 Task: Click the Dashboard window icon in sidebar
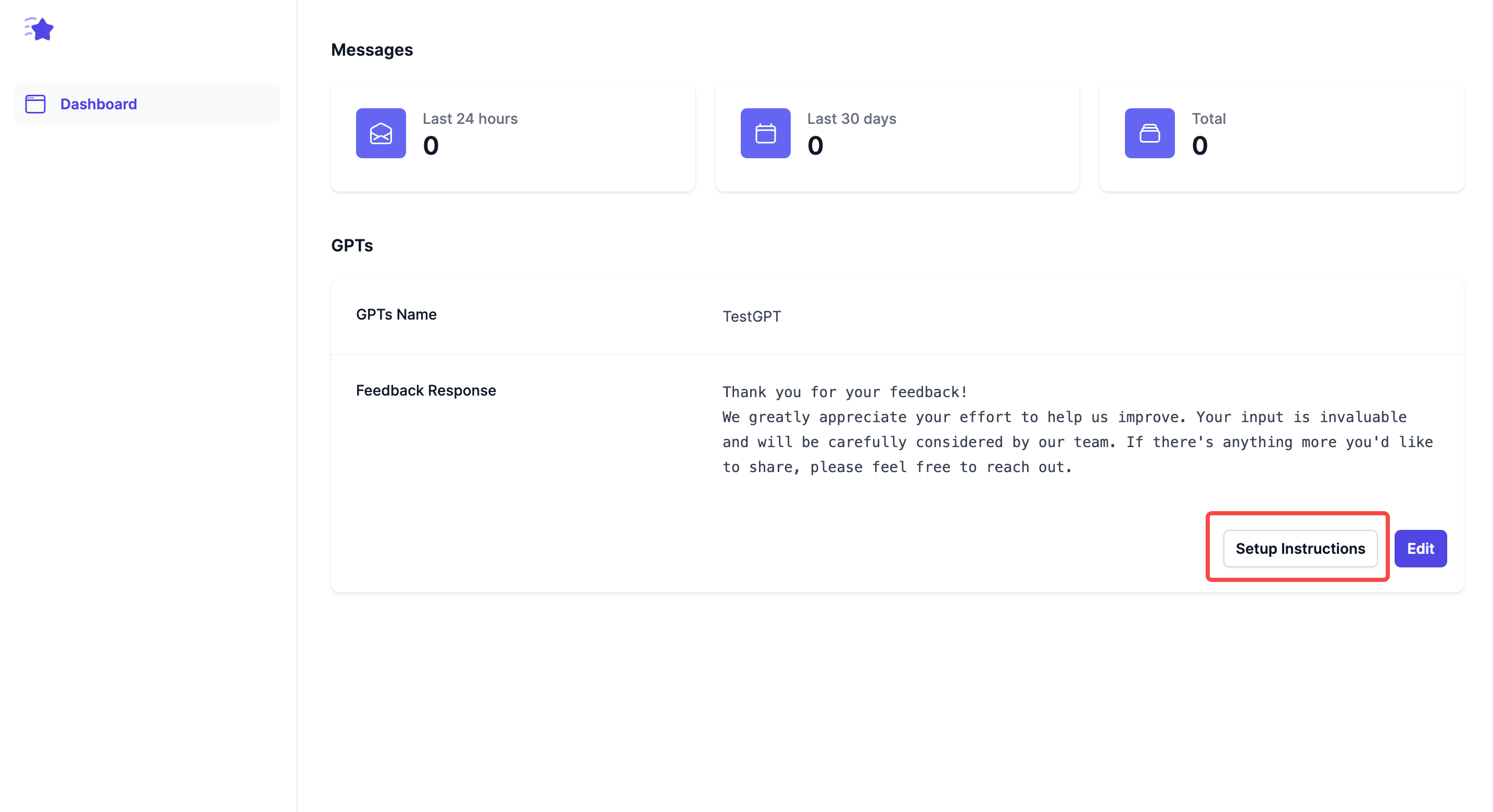pyautogui.click(x=35, y=104)
